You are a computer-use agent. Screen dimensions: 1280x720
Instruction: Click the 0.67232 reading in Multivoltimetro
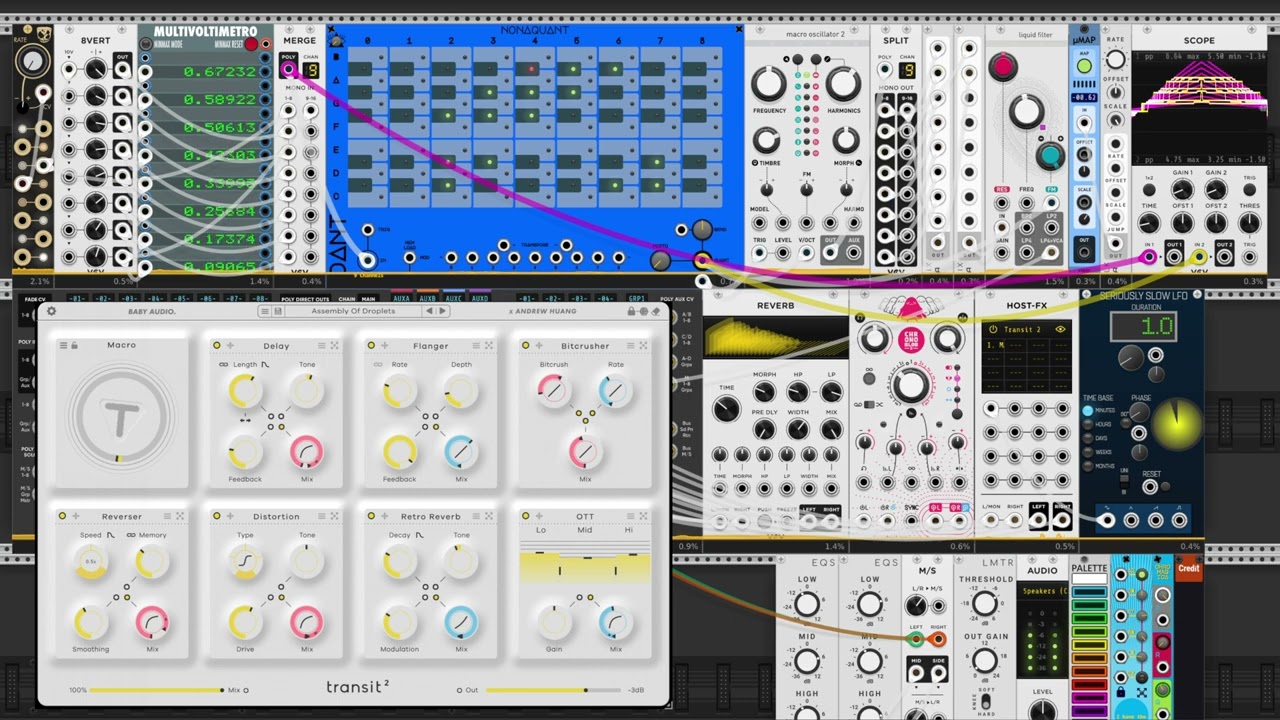coord(220,72)
